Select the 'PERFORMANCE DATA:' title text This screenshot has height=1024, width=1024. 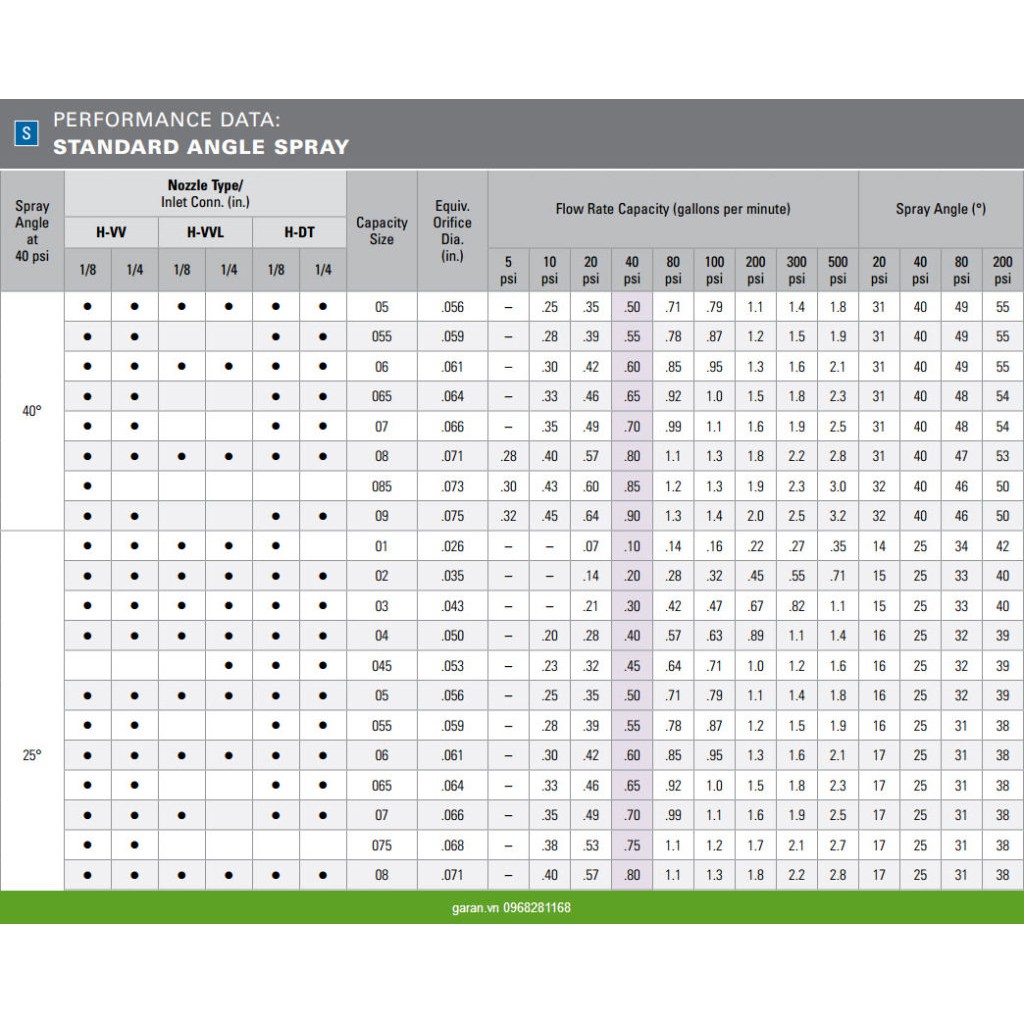[167, 120]
